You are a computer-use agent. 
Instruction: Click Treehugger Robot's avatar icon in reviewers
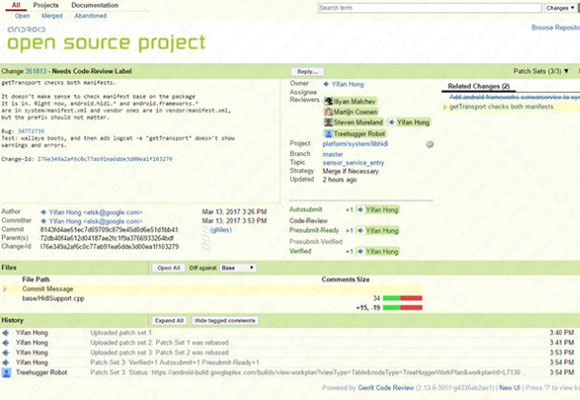(328, 134)
